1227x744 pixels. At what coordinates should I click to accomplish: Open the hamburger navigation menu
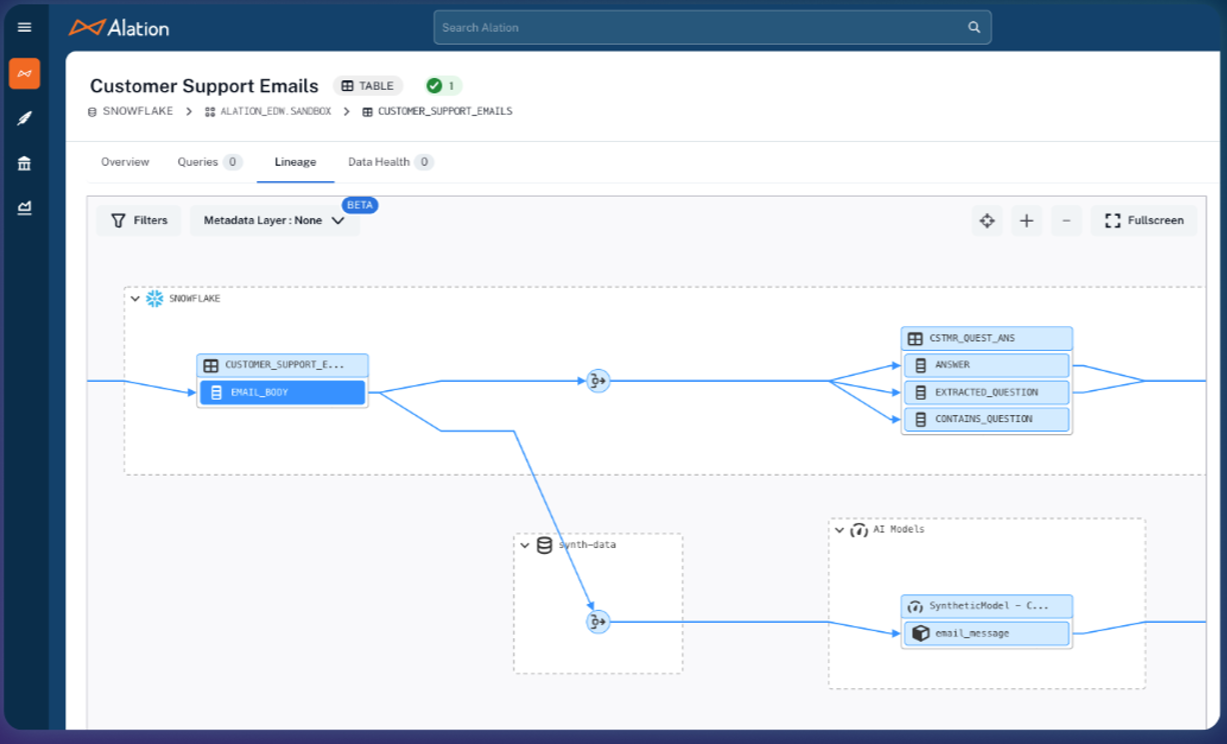(25, 28)
